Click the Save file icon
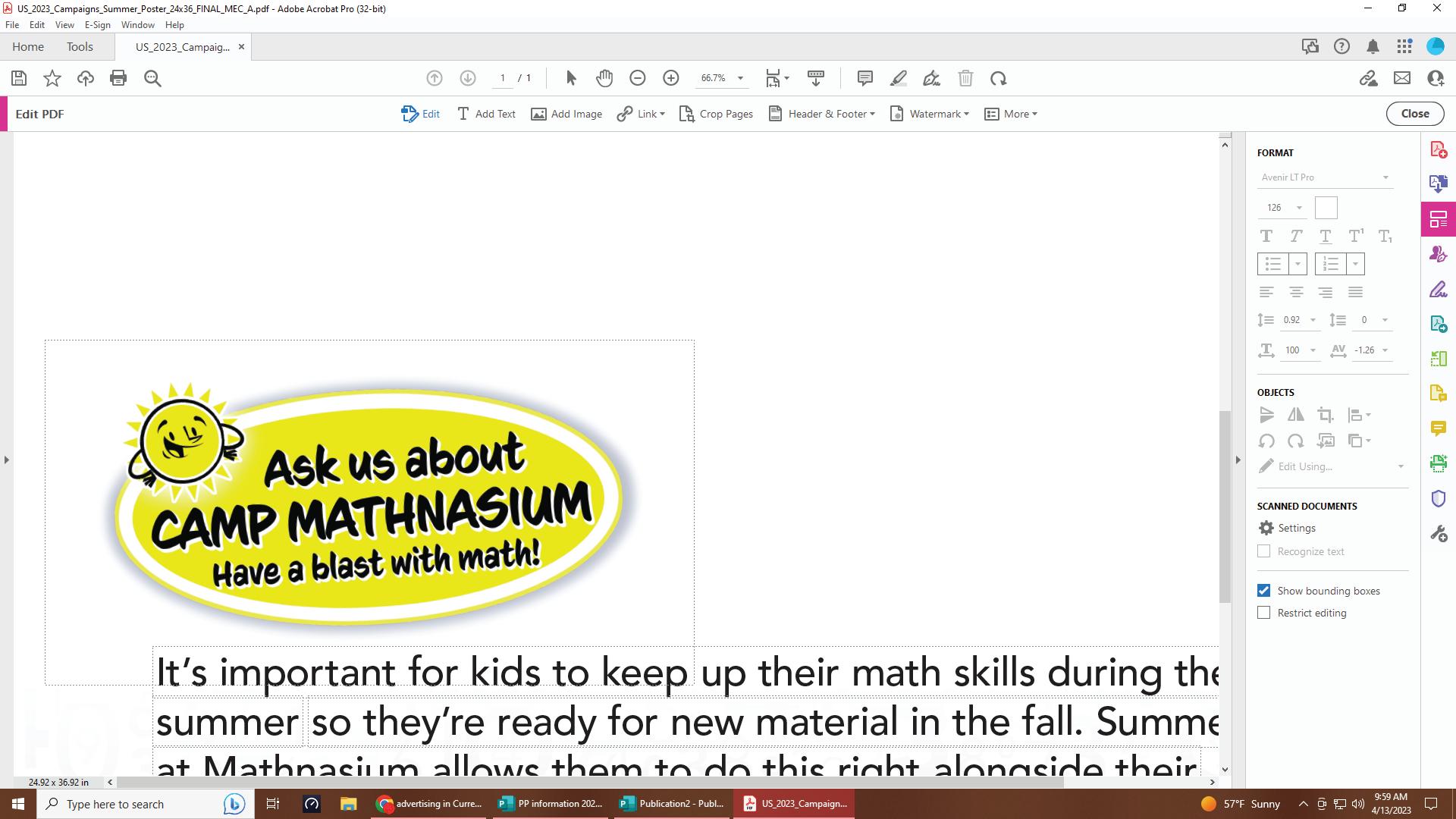Viewport: 1456px width, 819px height. click(x=19, y=78)
